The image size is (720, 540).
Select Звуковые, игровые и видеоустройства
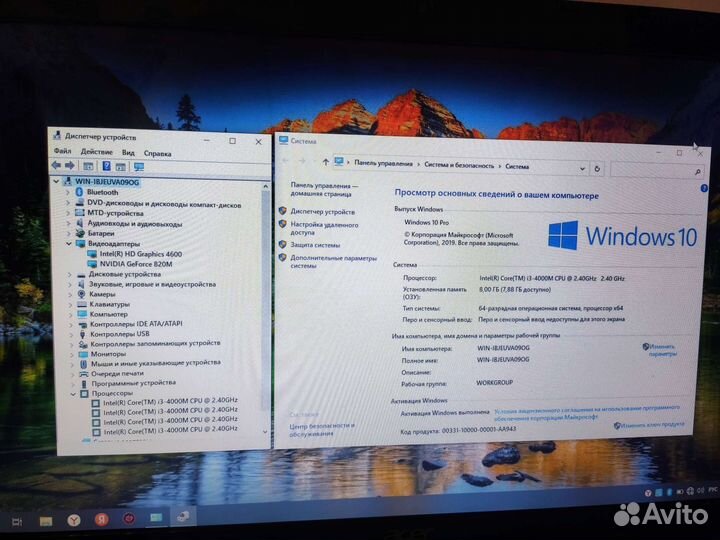click(x=152, y=284)
